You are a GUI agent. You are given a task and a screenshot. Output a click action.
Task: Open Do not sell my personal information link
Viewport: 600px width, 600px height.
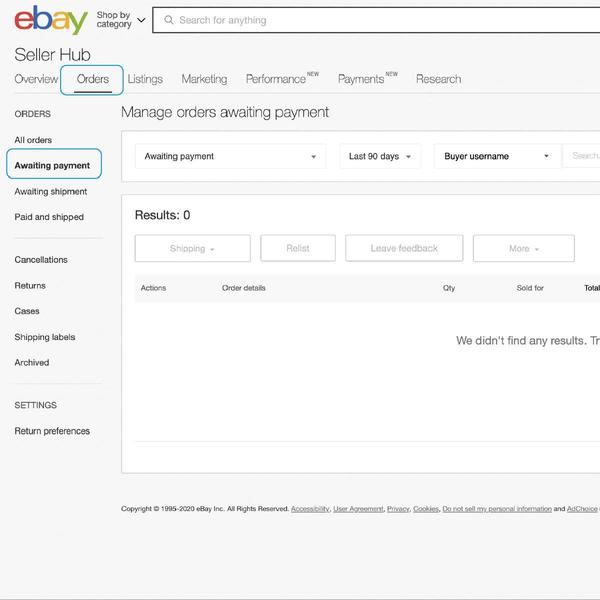[497, 509]
